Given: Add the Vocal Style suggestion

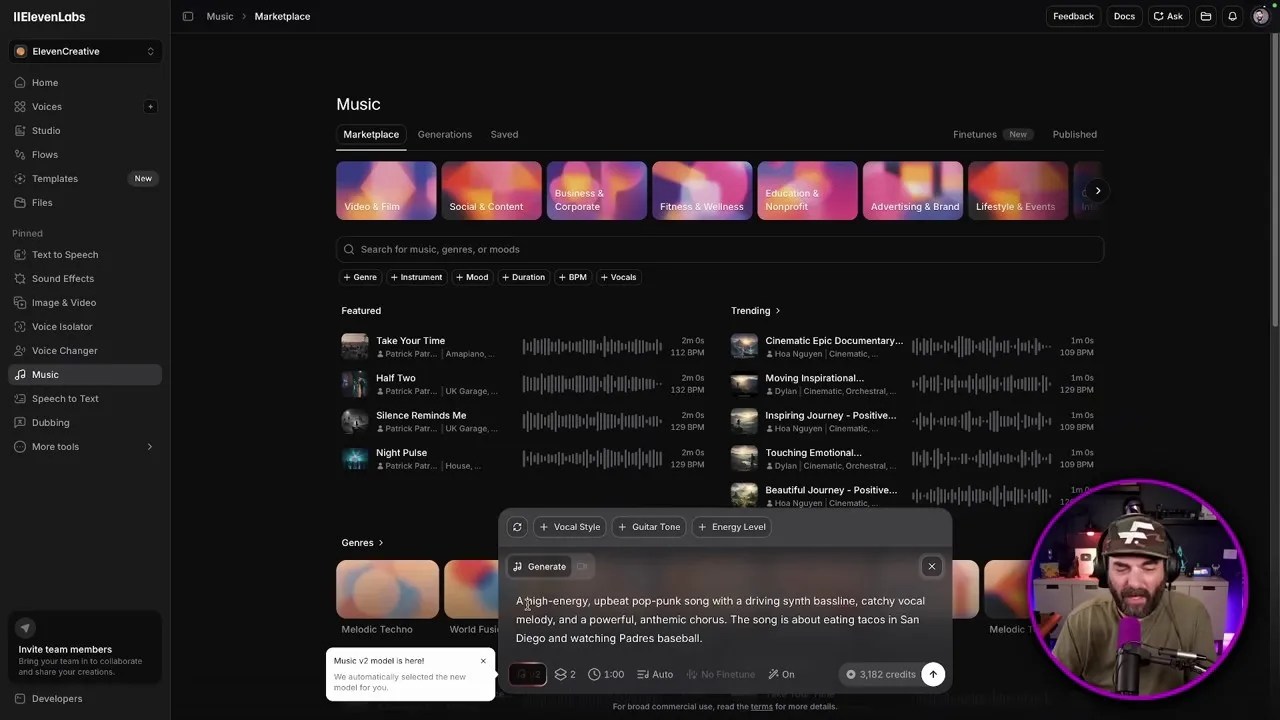Looking at the screenshot, I should [570, 527].
